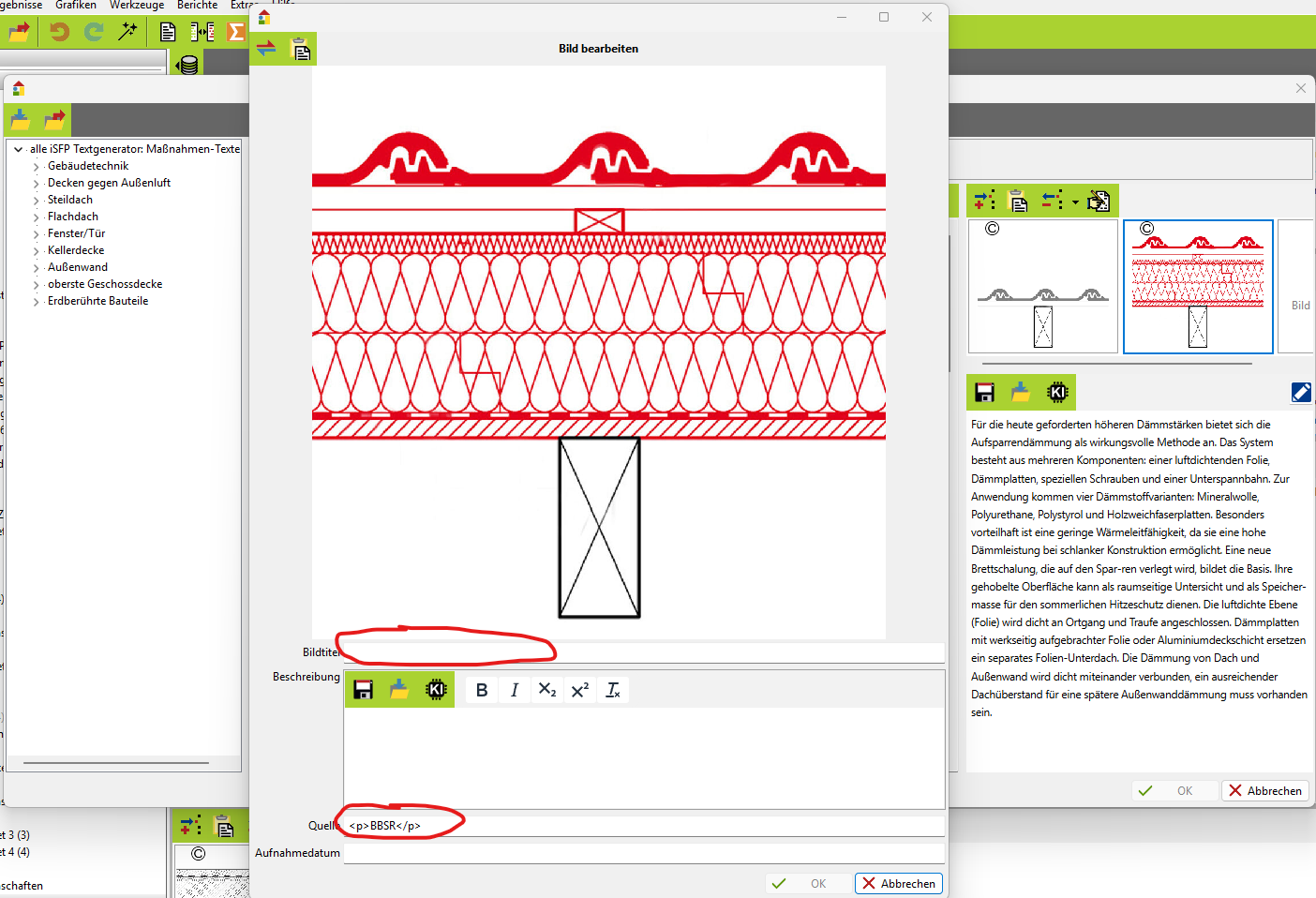Expand the Steildach tree node

click(x=37, y=201)
